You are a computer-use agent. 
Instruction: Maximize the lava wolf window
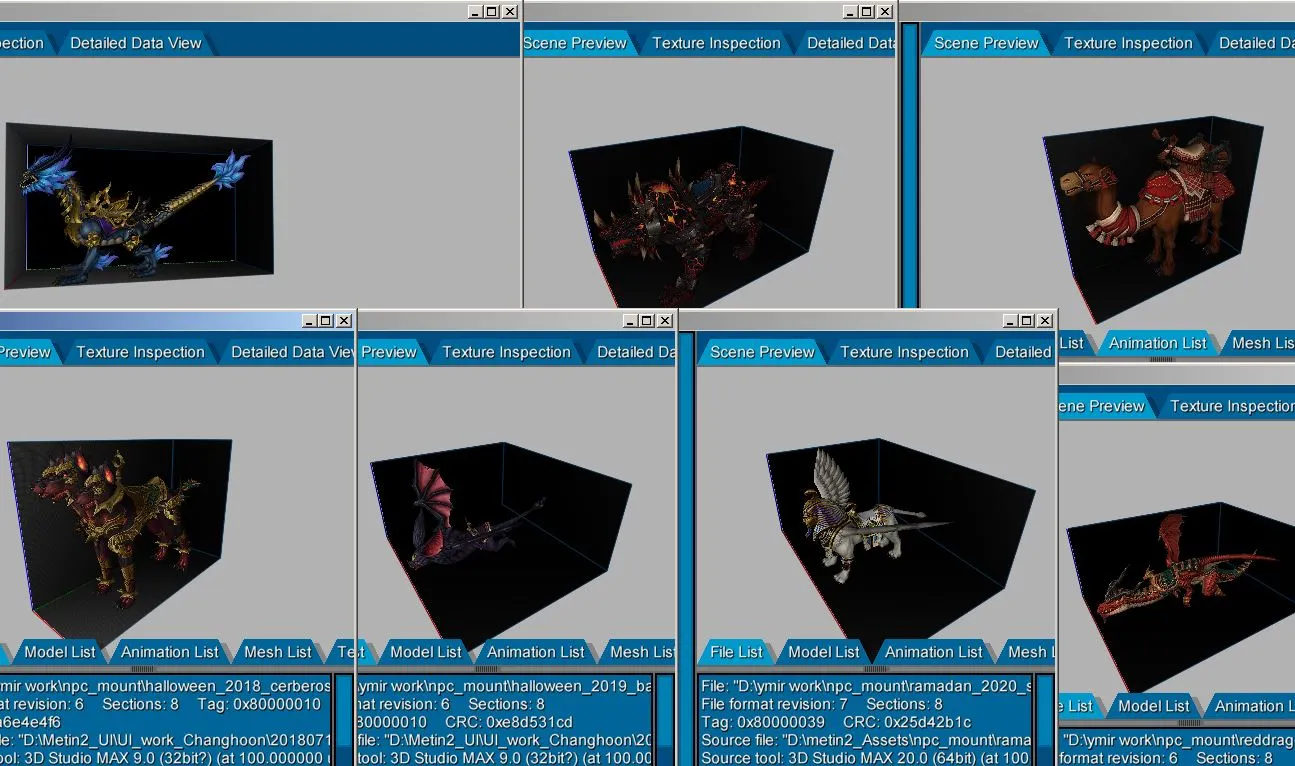[866, 11]
